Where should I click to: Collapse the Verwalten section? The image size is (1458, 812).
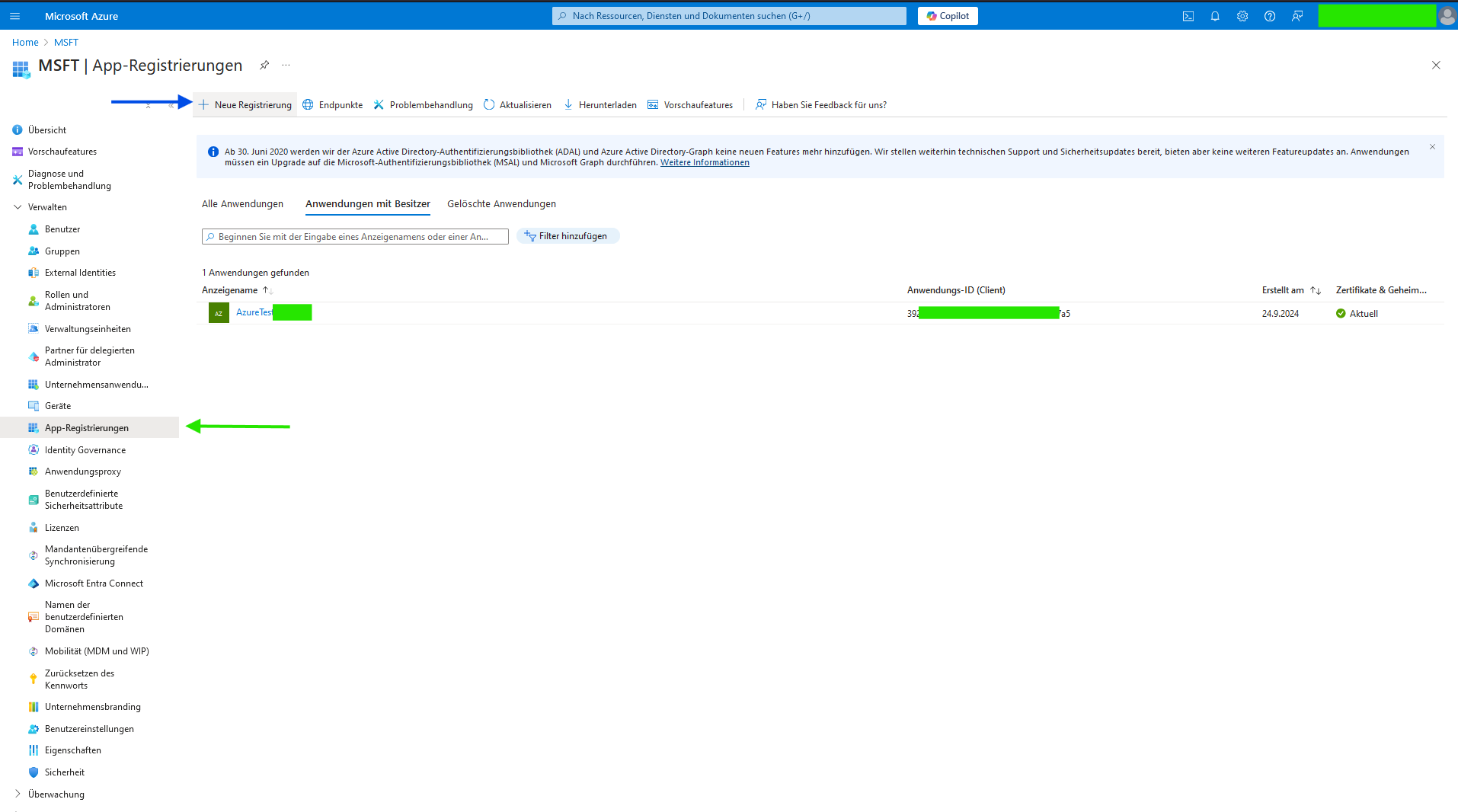(18, 207)
